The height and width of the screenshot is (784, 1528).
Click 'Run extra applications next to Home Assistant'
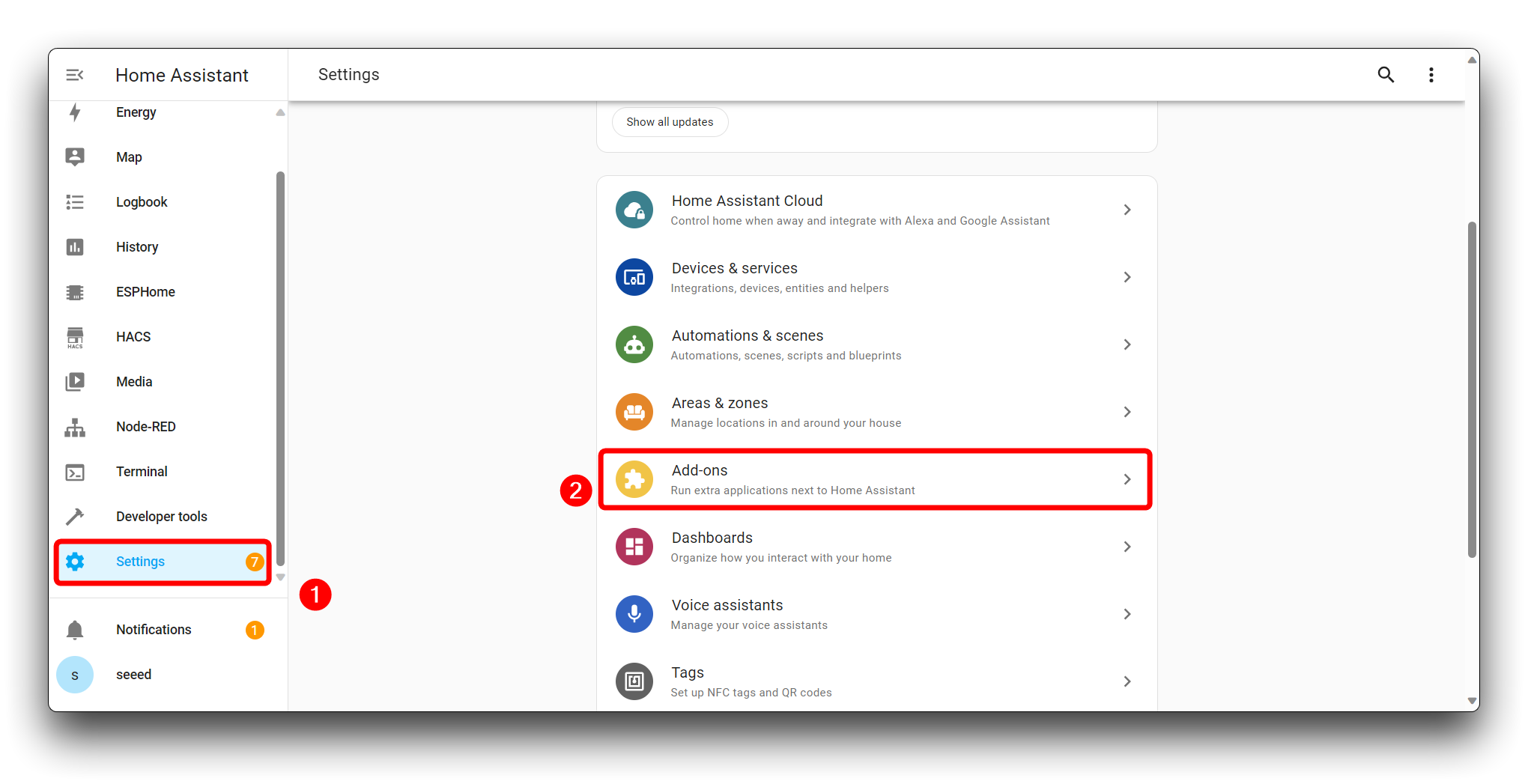tap(792, 490)
